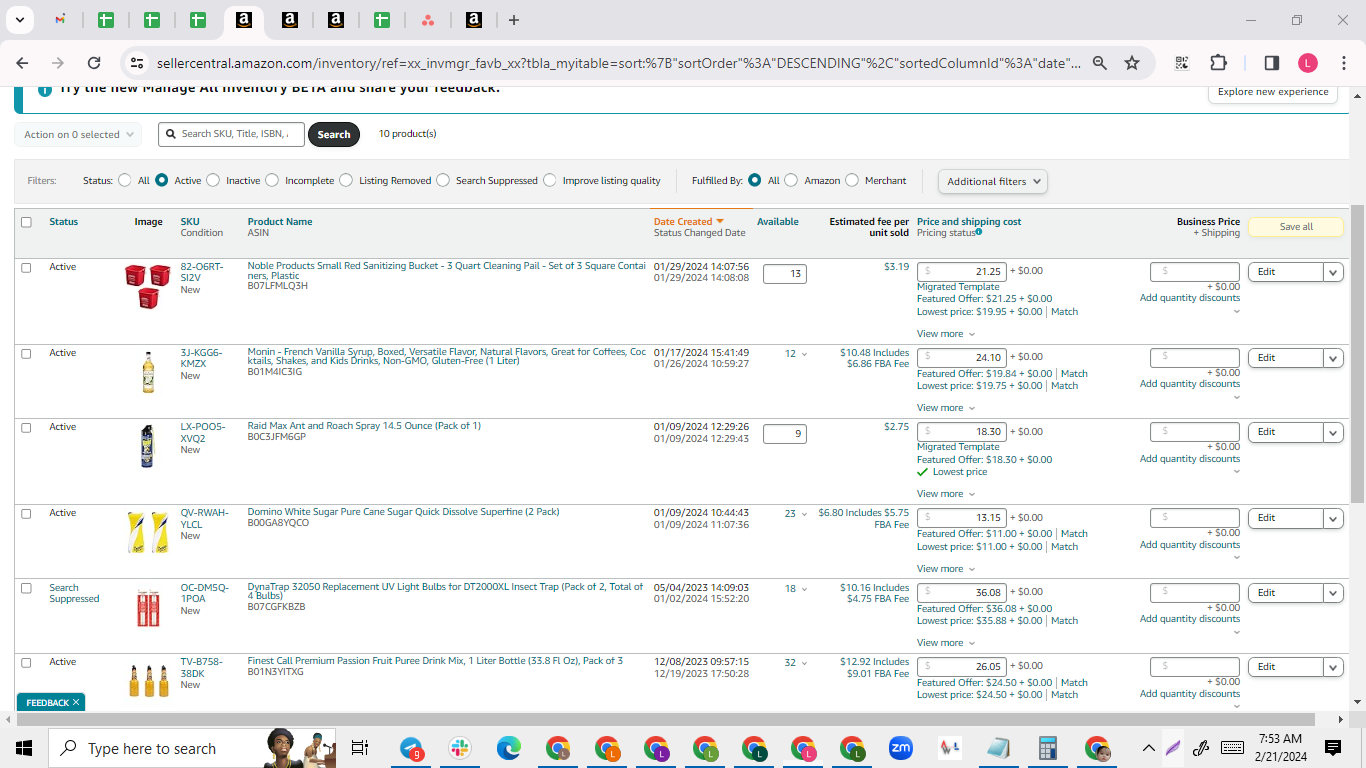The image size is (1366, 768).
Task: Click the SKU, Title, ISBN search field
Action: click(231, 134)
